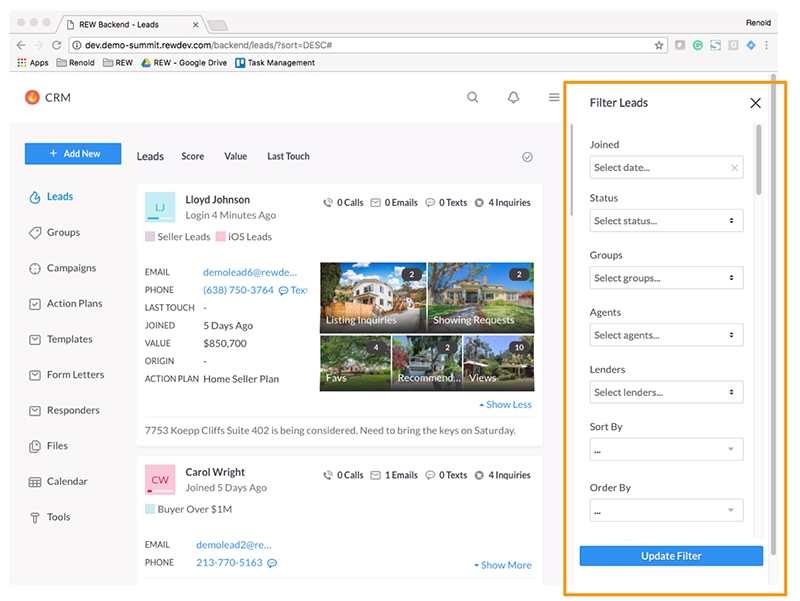Click the green Grammarly extension icon
The image size is (800, 601).
click(697, 45)
